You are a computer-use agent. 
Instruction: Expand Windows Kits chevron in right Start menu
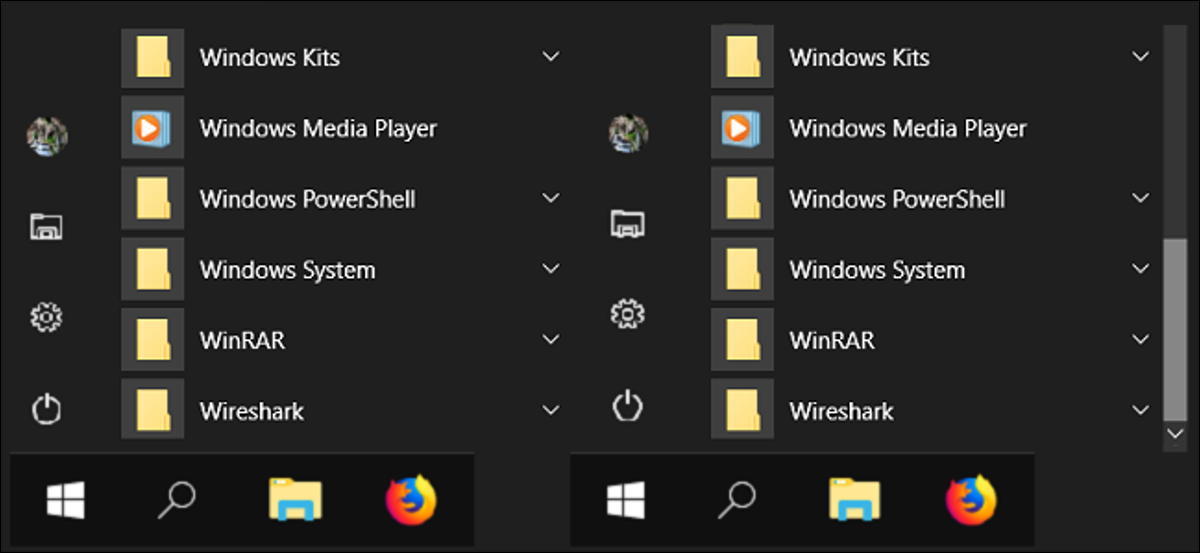1140,57
